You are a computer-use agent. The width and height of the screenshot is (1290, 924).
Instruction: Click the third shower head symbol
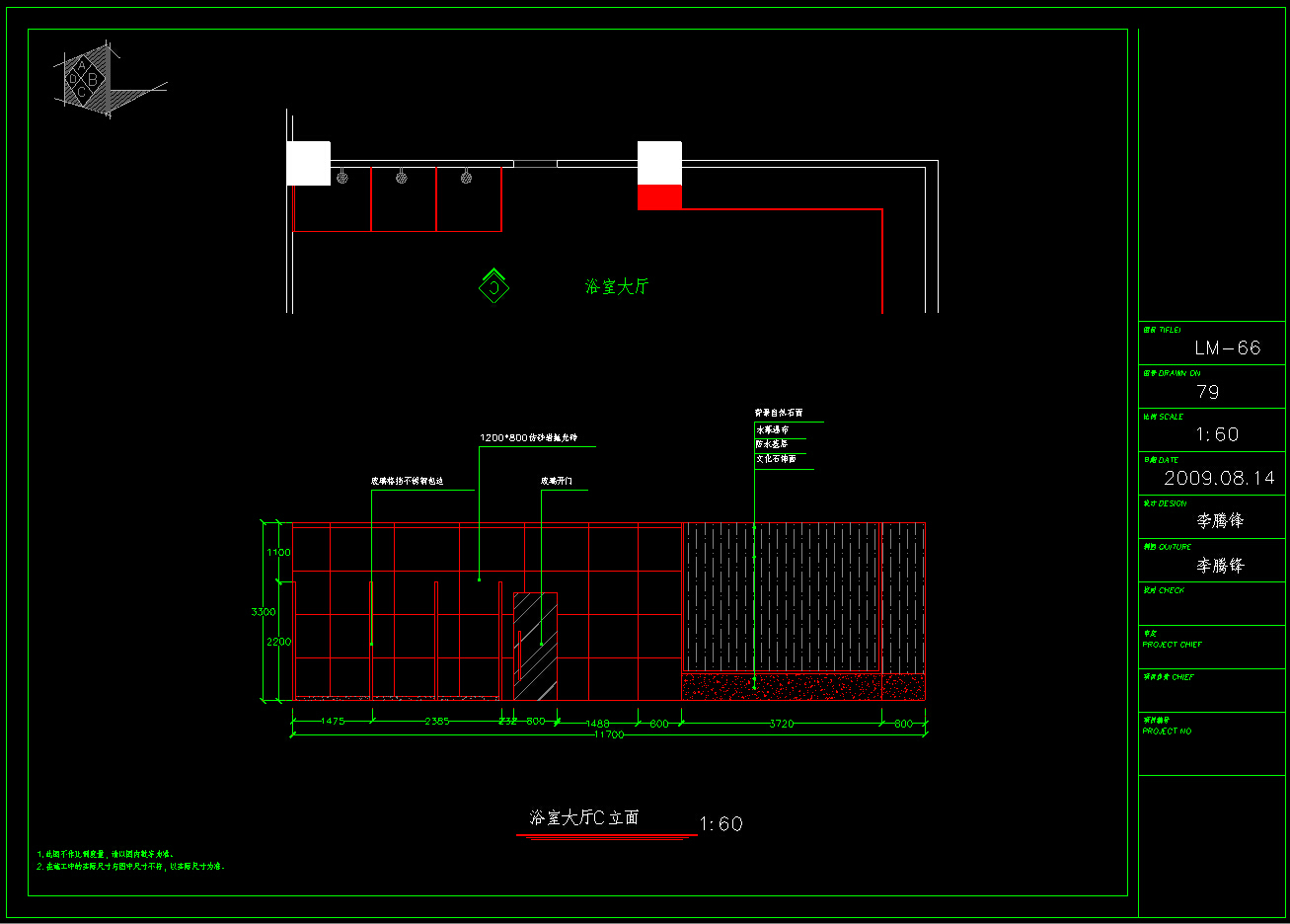point(466,178)
